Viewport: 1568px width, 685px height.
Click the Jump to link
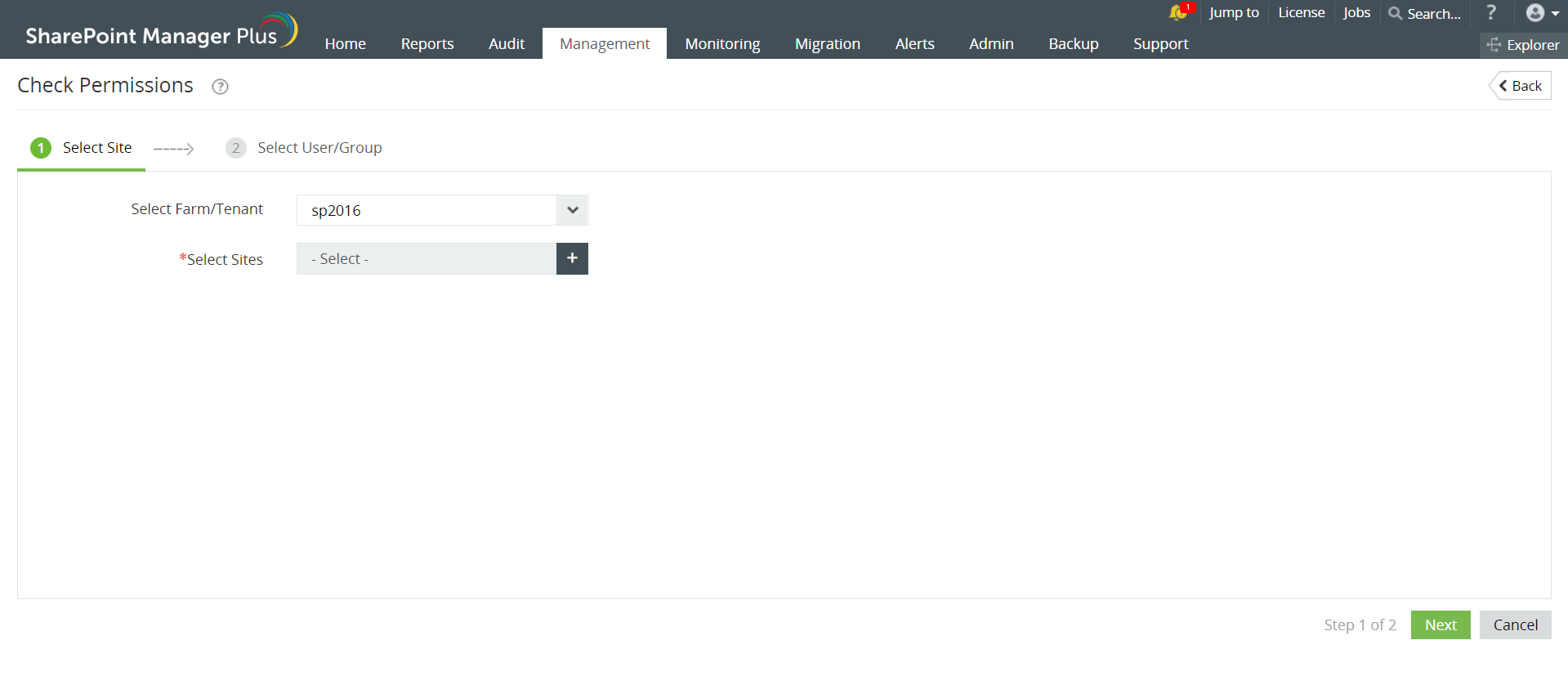pyautogui.click(x=1234, y=12)
